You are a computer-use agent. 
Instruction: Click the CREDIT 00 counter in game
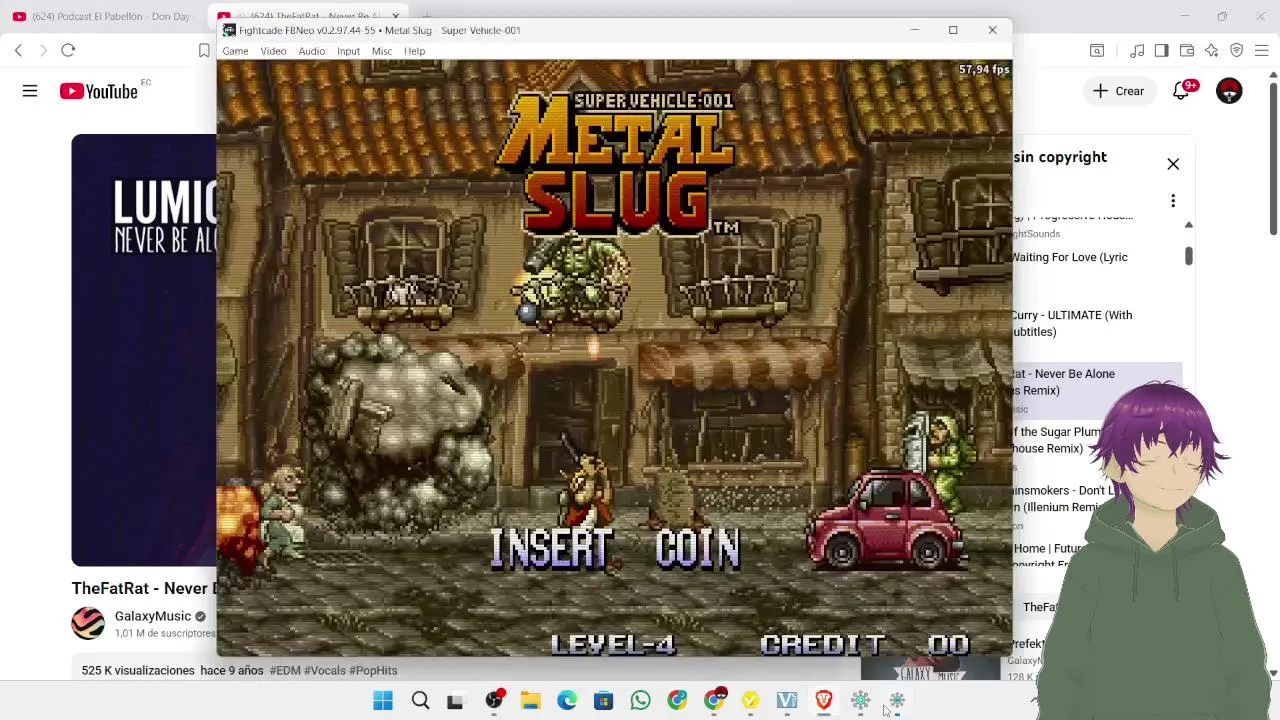click(x=865, y=645)
